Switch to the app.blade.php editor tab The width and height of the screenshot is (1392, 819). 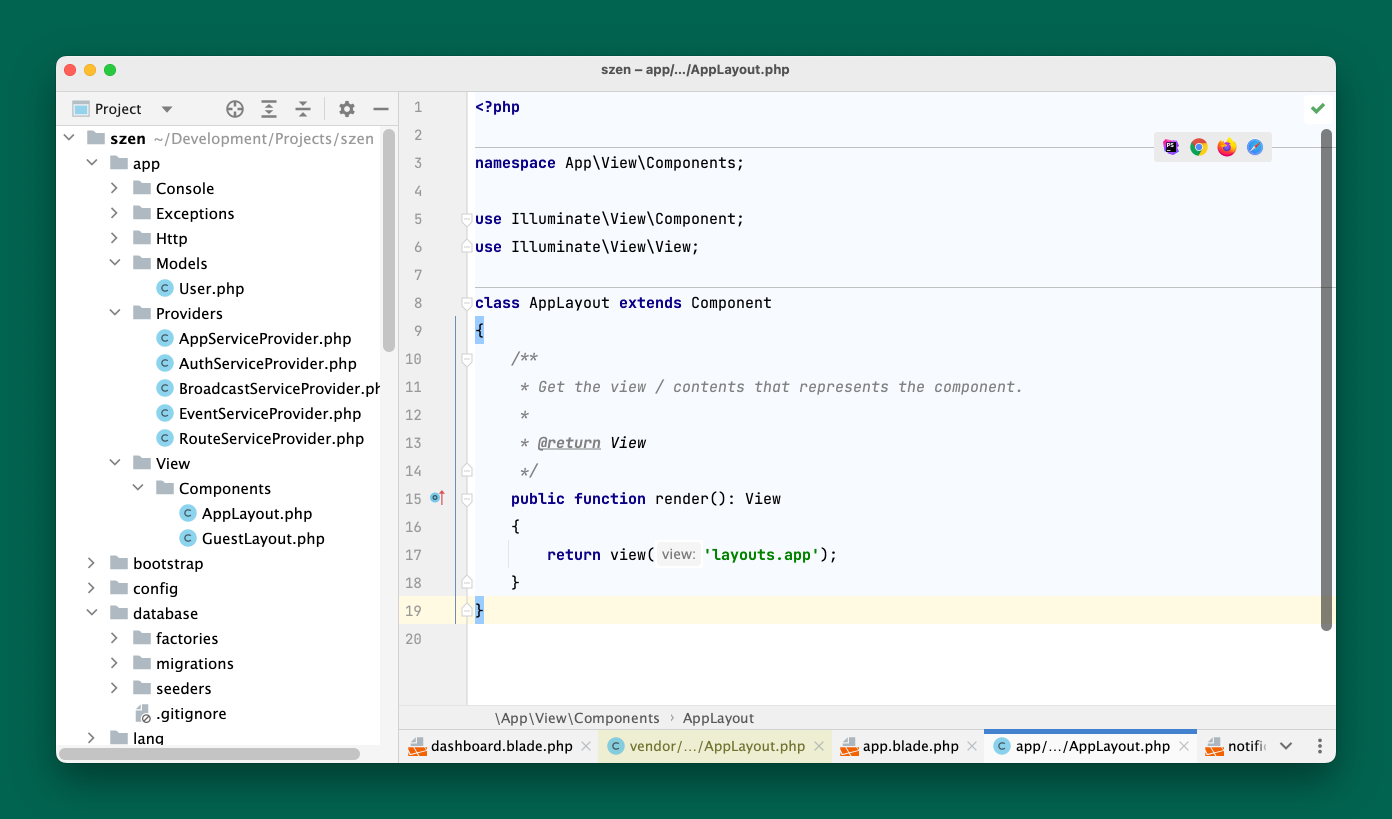910,746
